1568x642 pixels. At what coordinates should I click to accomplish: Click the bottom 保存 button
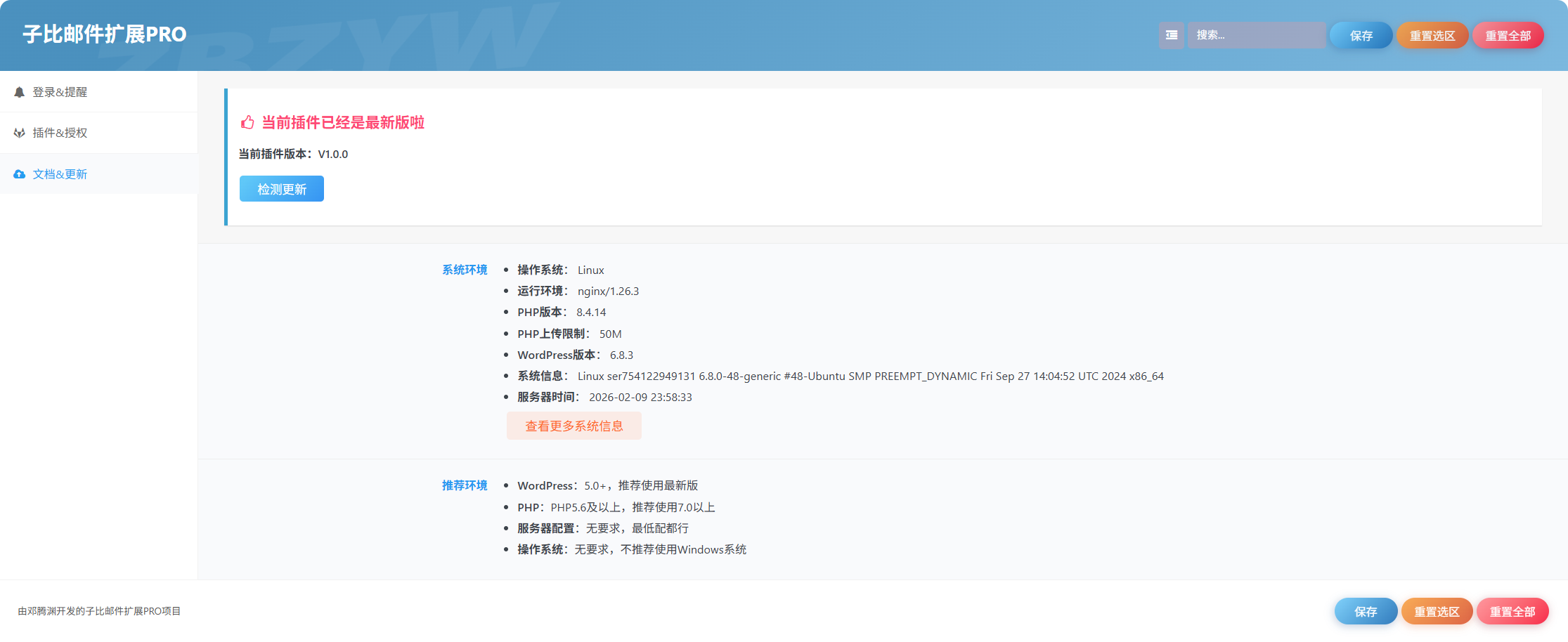[x=1366, y=611]
